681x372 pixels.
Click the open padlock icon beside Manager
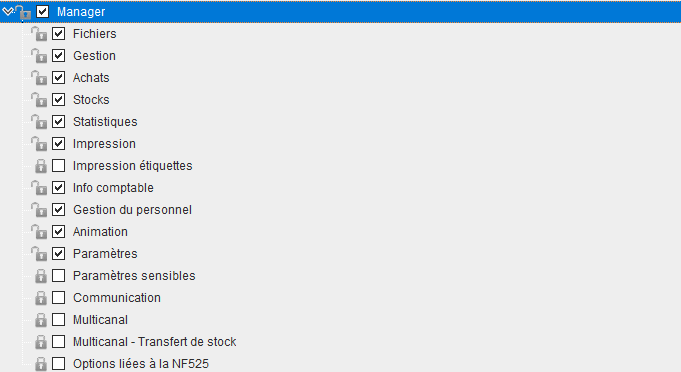(x=23, y=12)
